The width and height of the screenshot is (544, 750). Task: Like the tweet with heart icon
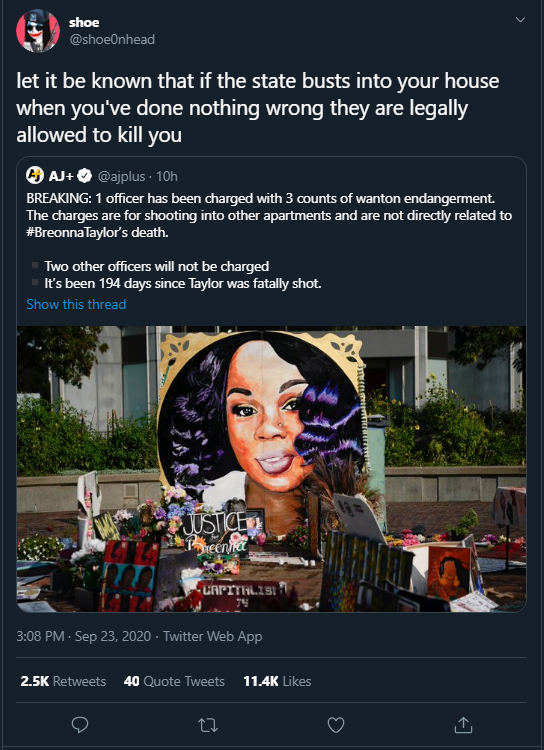coord(335,725)
